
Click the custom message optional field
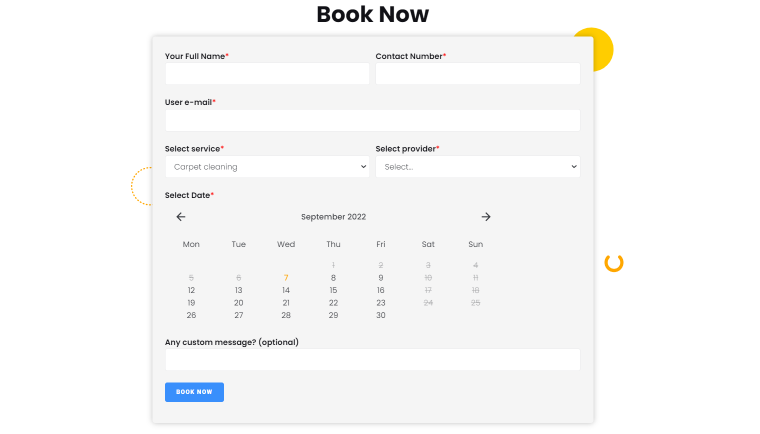tap(372, 360)
